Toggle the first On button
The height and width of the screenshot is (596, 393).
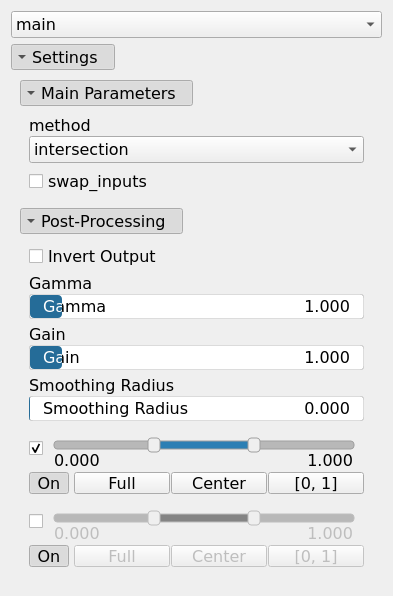pos(49,483)
